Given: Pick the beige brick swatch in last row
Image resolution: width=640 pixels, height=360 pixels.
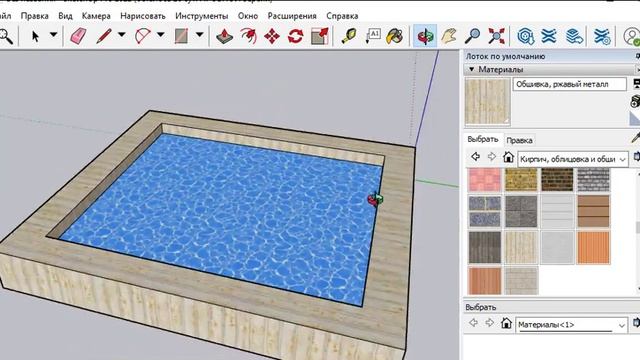Looking at the screenshot, I should point(521,280).
